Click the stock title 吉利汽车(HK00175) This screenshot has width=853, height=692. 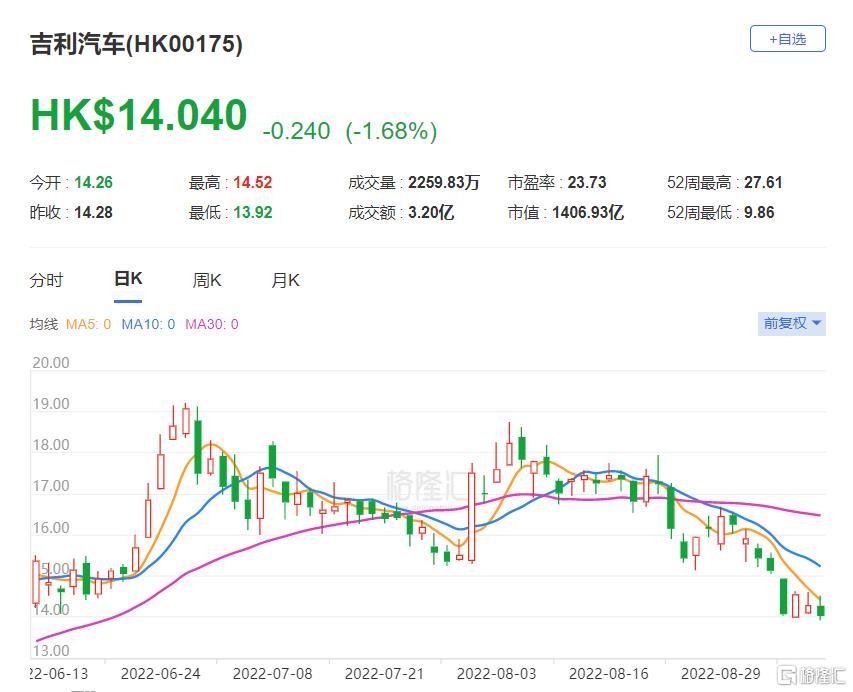coord(136,44)
